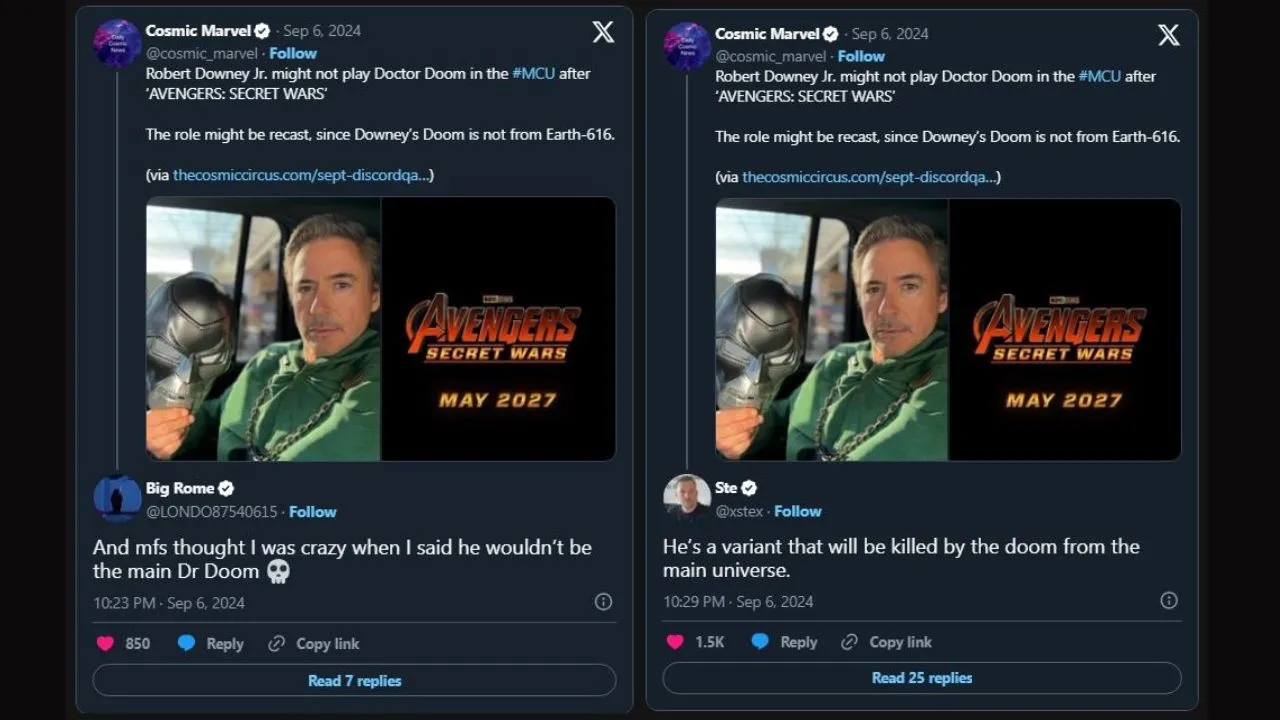Open the info icon on Ste's tweet
1280x720 pixels.
pyautogui.click(x=1168, y=601)
